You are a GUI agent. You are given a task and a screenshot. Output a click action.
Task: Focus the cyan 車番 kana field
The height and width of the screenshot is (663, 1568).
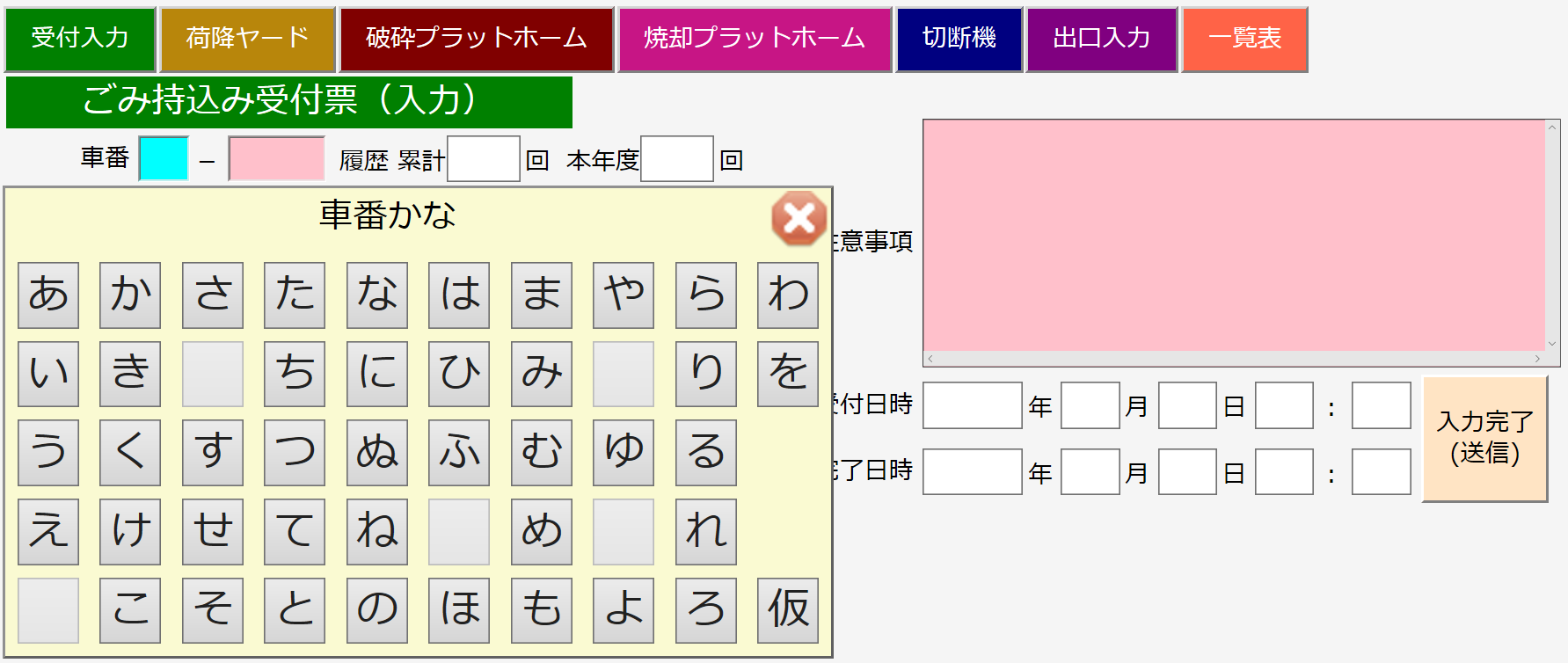pyautogui.click(x=164, y=158)
